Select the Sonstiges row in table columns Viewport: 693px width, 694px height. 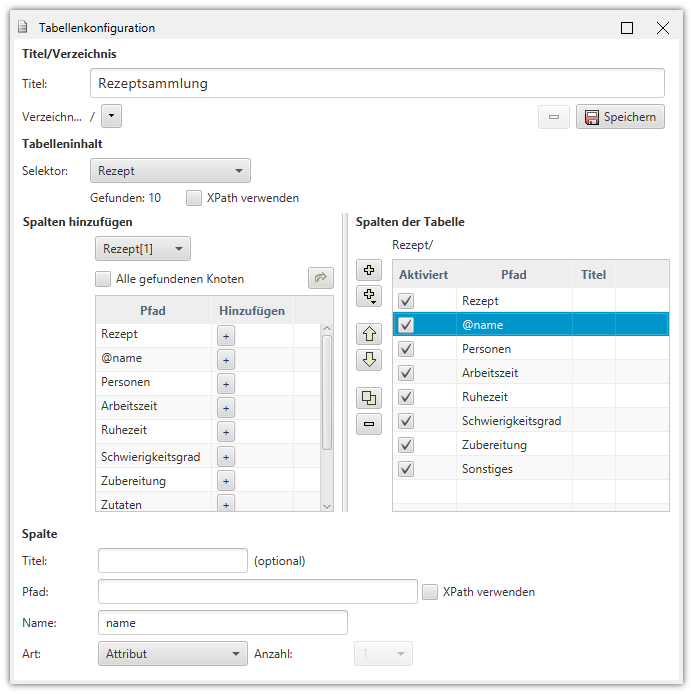(x=514, y=469)
